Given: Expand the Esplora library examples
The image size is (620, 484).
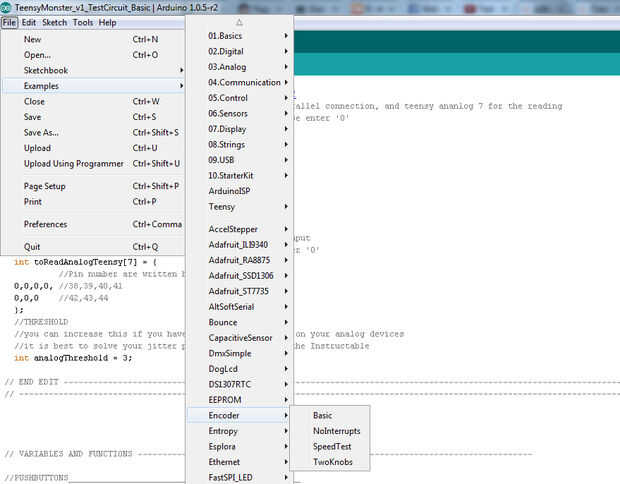Looking at the screenshot, I should [239, 446].
